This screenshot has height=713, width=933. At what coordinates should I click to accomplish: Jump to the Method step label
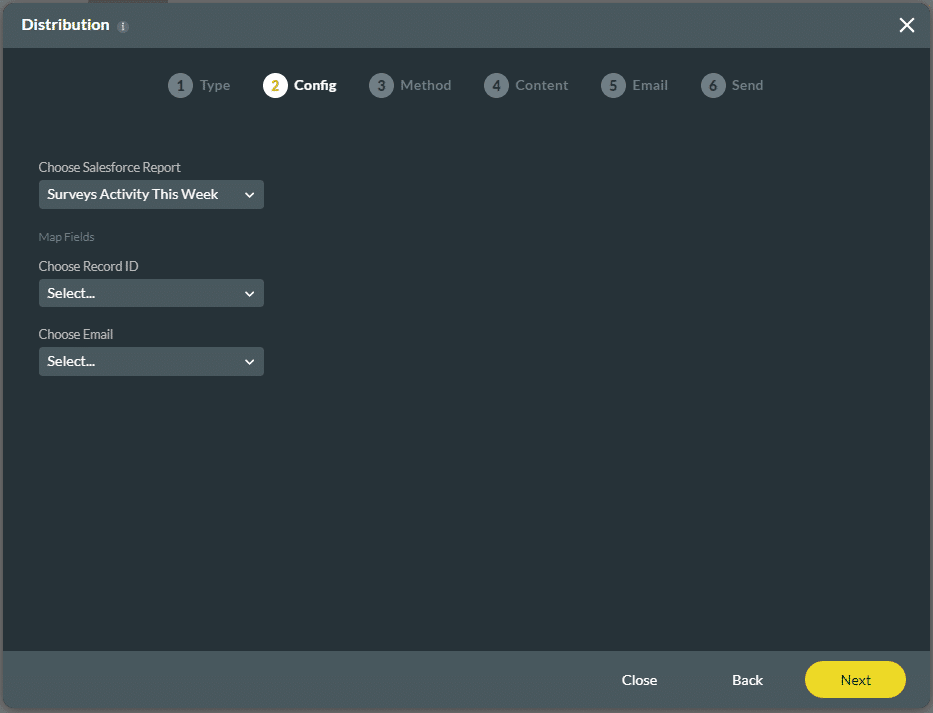click(425, 86)
